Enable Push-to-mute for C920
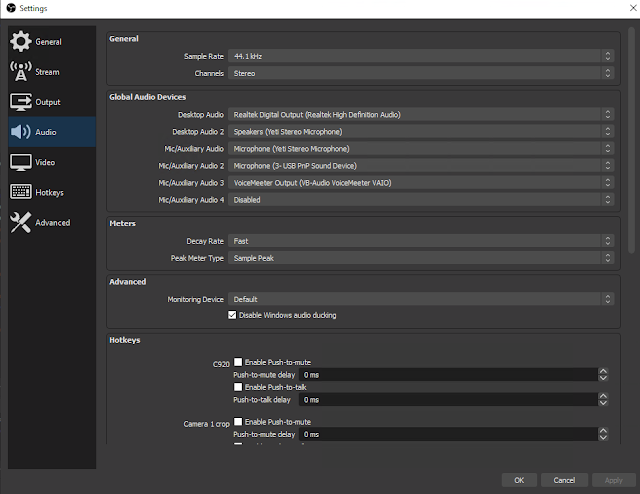The width and height of the screenshot is (640, 494). [238, 362]
